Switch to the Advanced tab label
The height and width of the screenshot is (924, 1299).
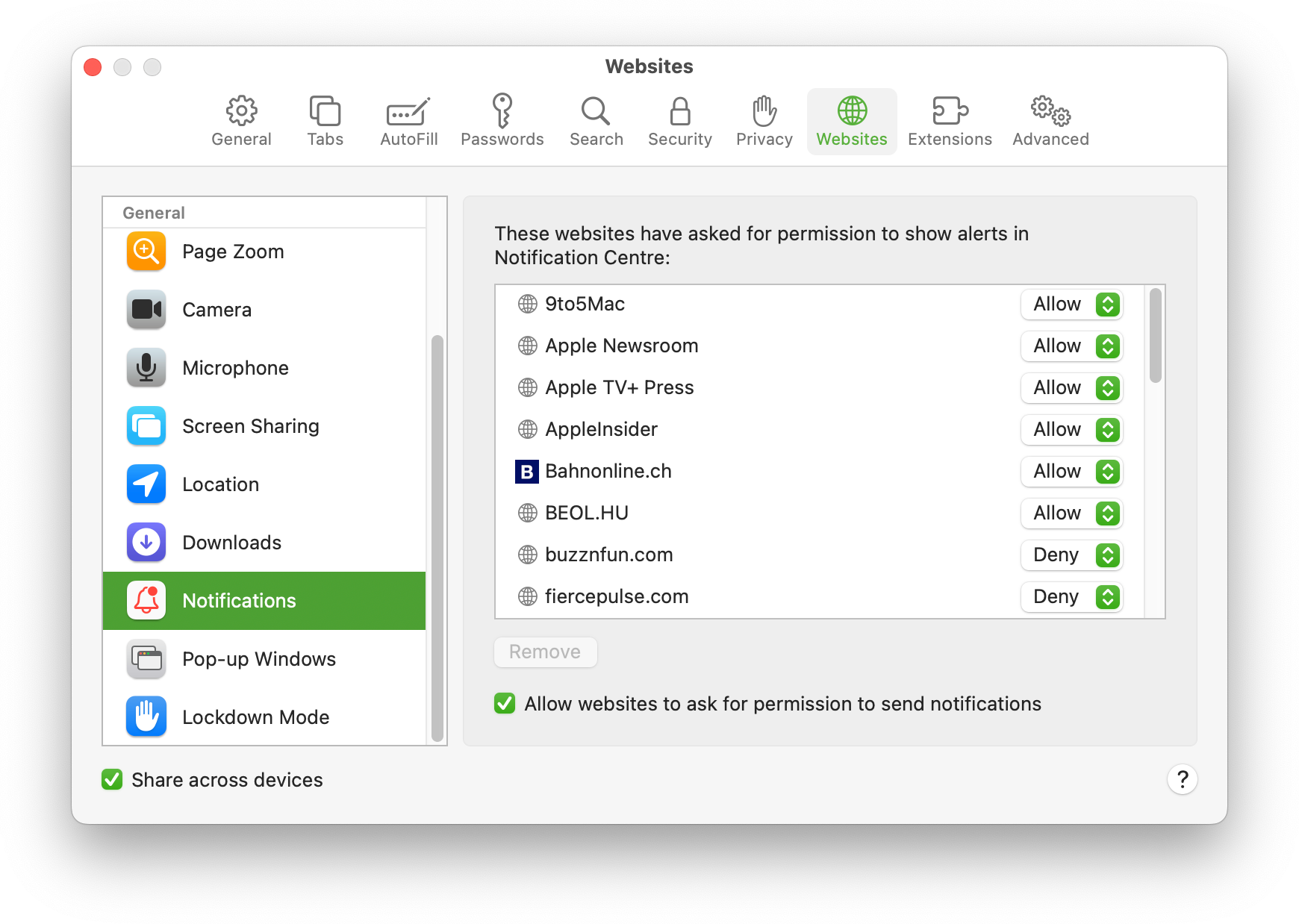[1050, 140]
